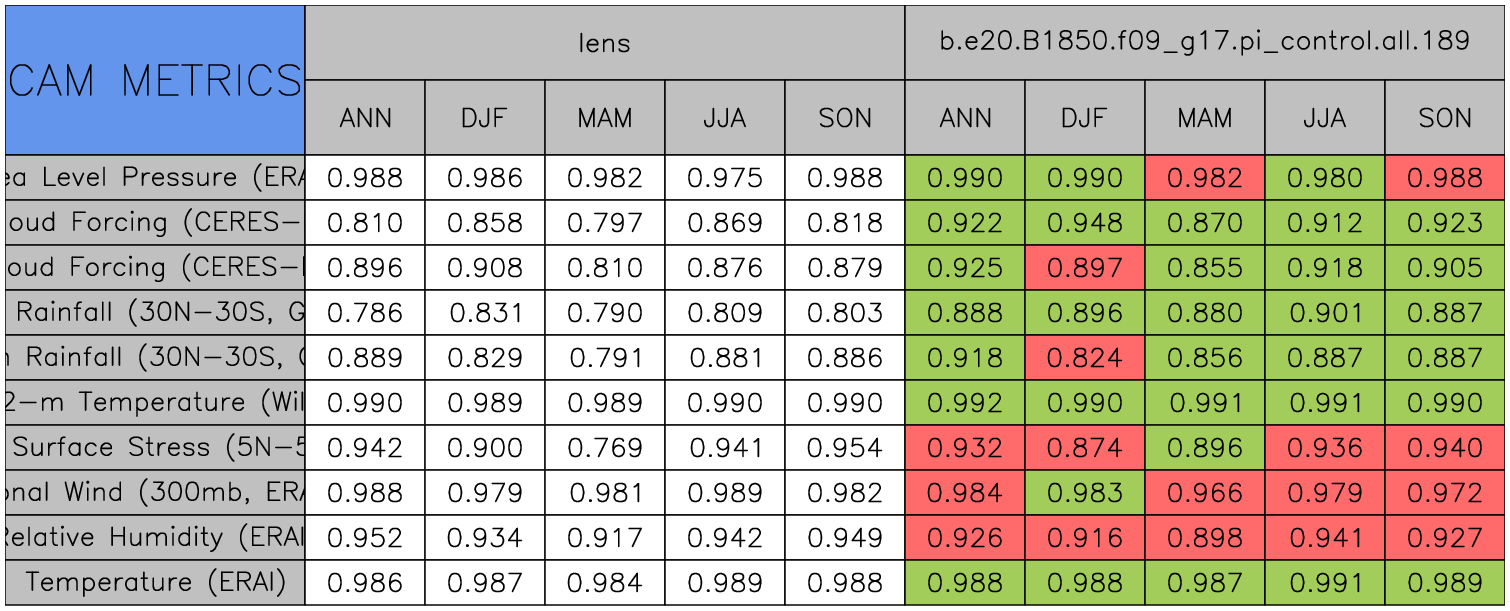Click the white cell showing 0.769

tap(604, 448)
